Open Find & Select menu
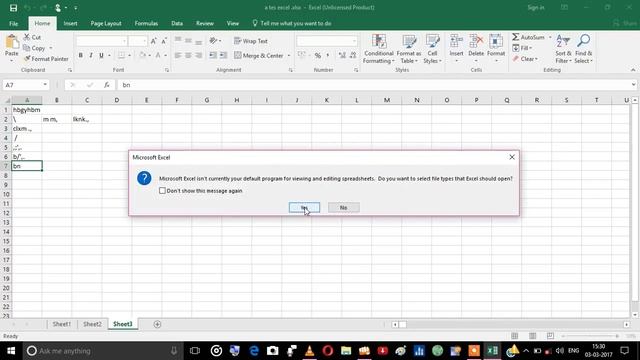Image resolution: width=640 pixels, height=360 pixels. coord(583,49)
